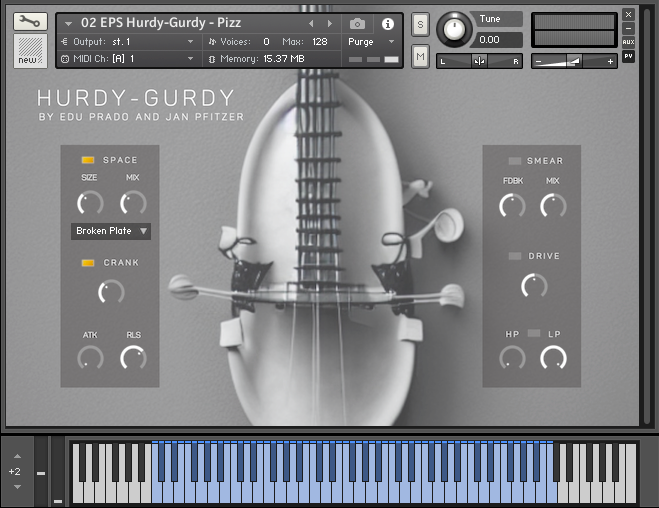
Task: Click the AUX sends button
Action: [x=628, y=42]
